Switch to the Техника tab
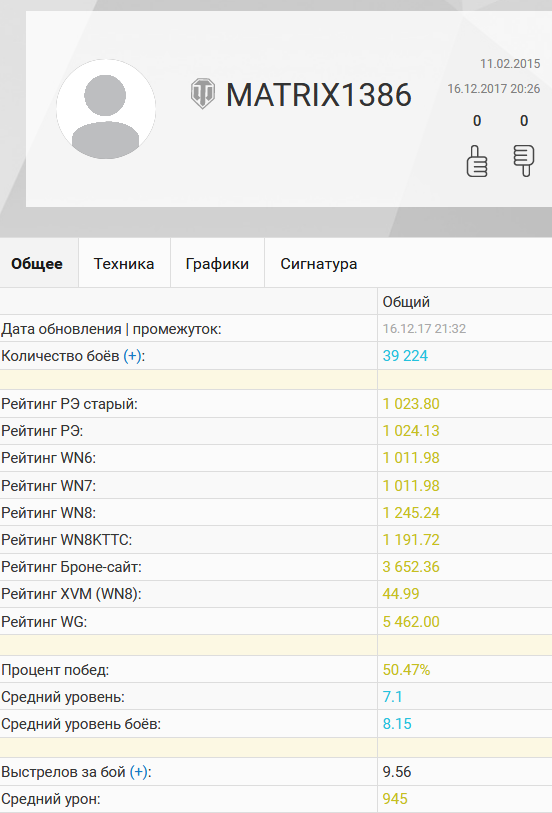Image resolution: width=552 pixels, height=813 pixels. [124, 263]
